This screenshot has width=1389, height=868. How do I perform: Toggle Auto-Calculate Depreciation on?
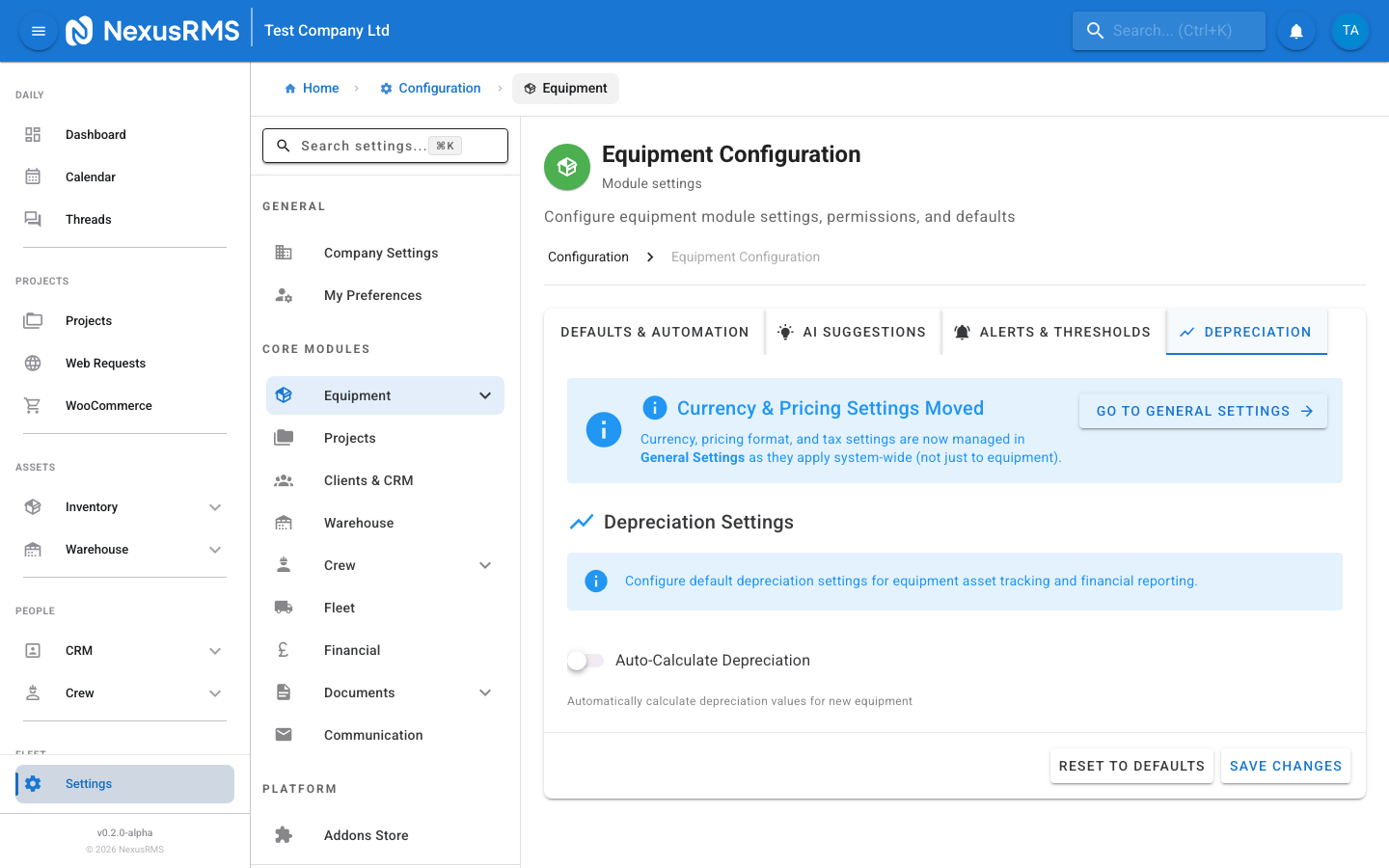pyautogui.click(x=585, y=660)
